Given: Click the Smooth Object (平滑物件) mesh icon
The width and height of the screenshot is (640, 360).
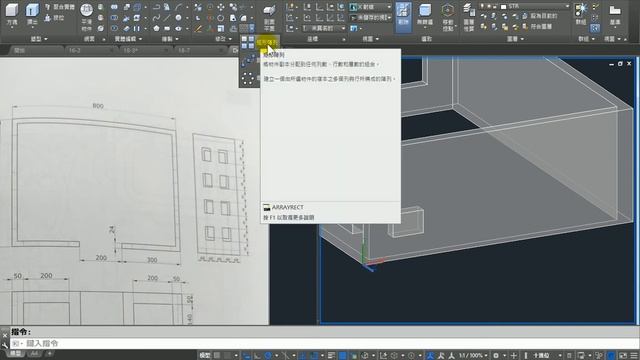Looking at the screenshot, I should [x=87, y=11].
